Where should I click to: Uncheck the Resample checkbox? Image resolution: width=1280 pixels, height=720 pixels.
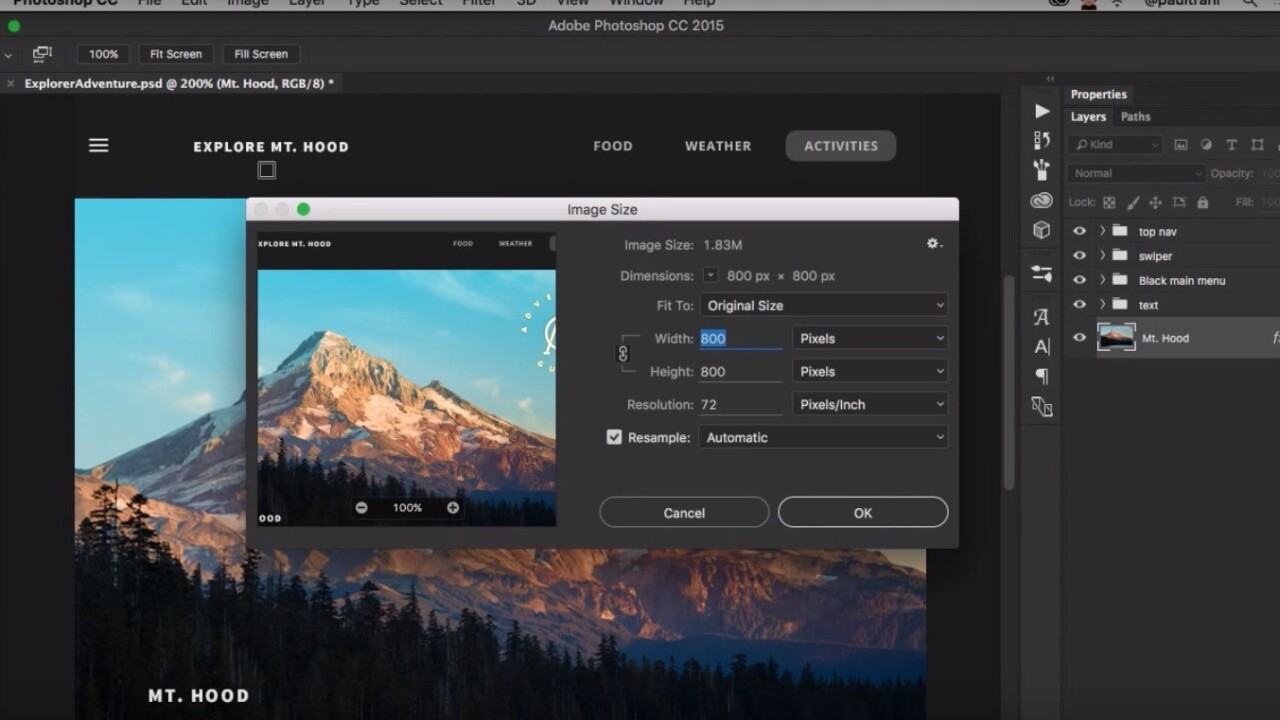click(x=614, y=437)
